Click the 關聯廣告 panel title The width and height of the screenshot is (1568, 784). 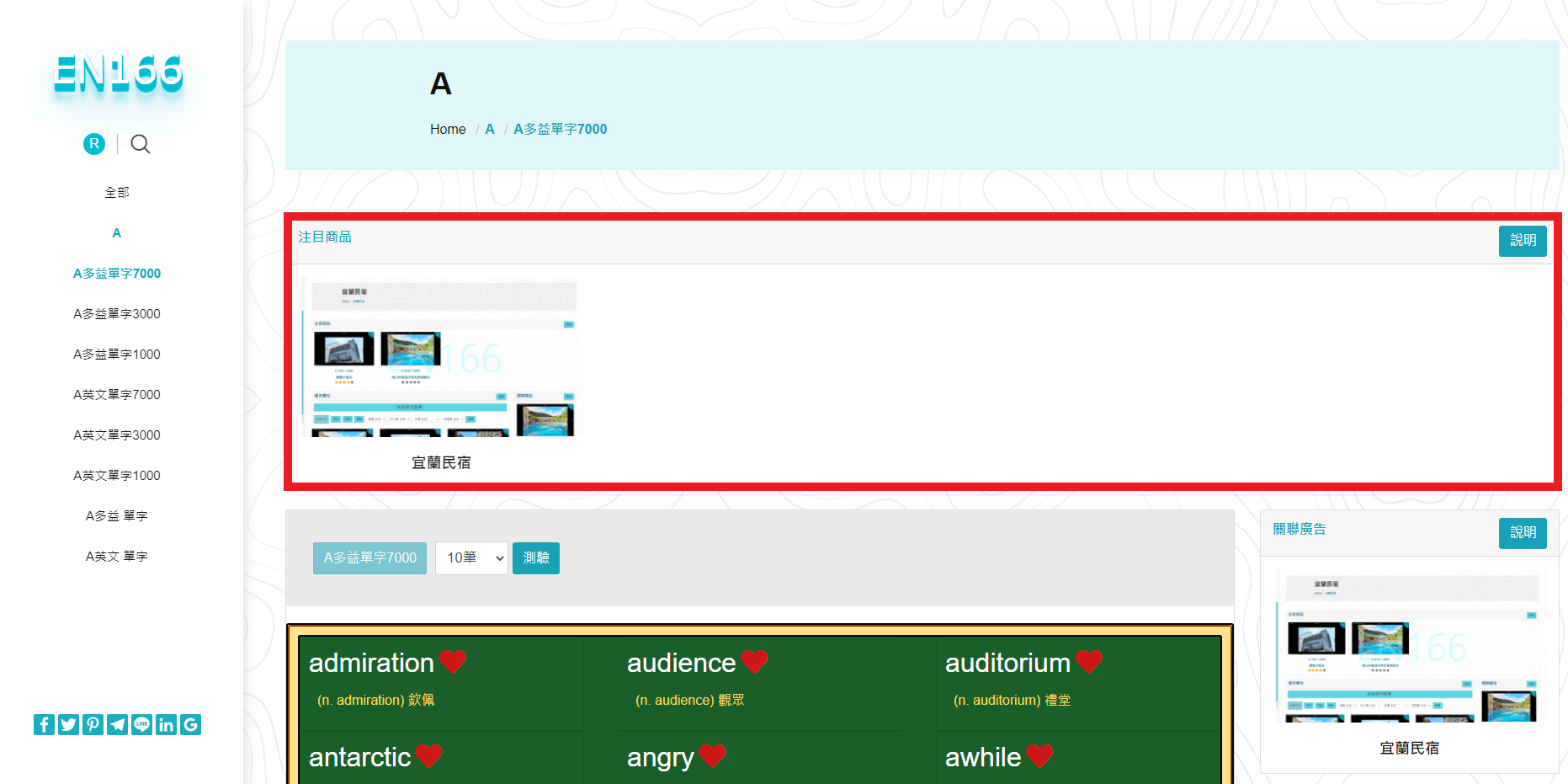[1300, 529]
